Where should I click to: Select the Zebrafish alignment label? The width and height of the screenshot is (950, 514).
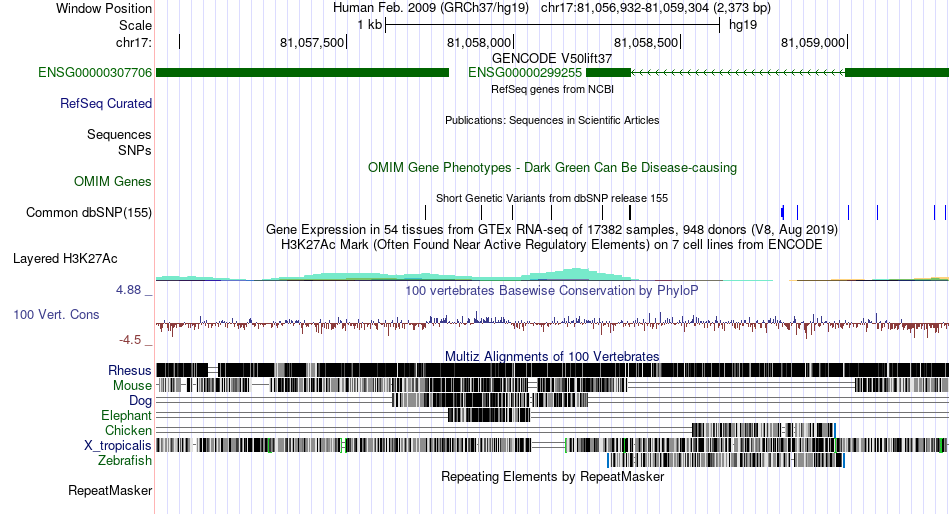[125, 461]
